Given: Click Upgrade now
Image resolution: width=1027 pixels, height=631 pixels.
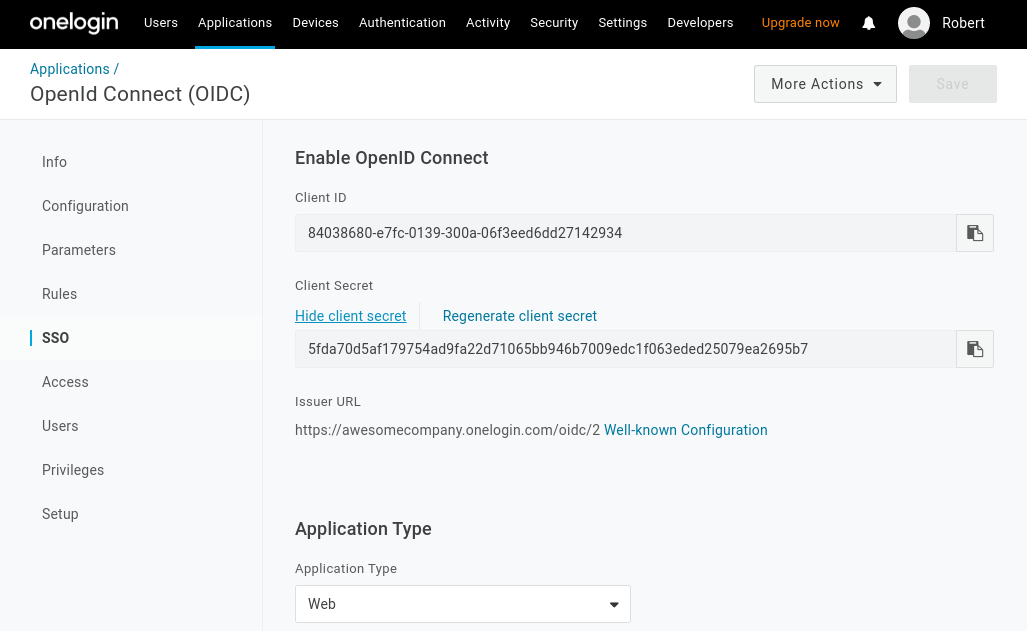Looking at the screenshot, I should pyautogui.click(x=800, y=23).
